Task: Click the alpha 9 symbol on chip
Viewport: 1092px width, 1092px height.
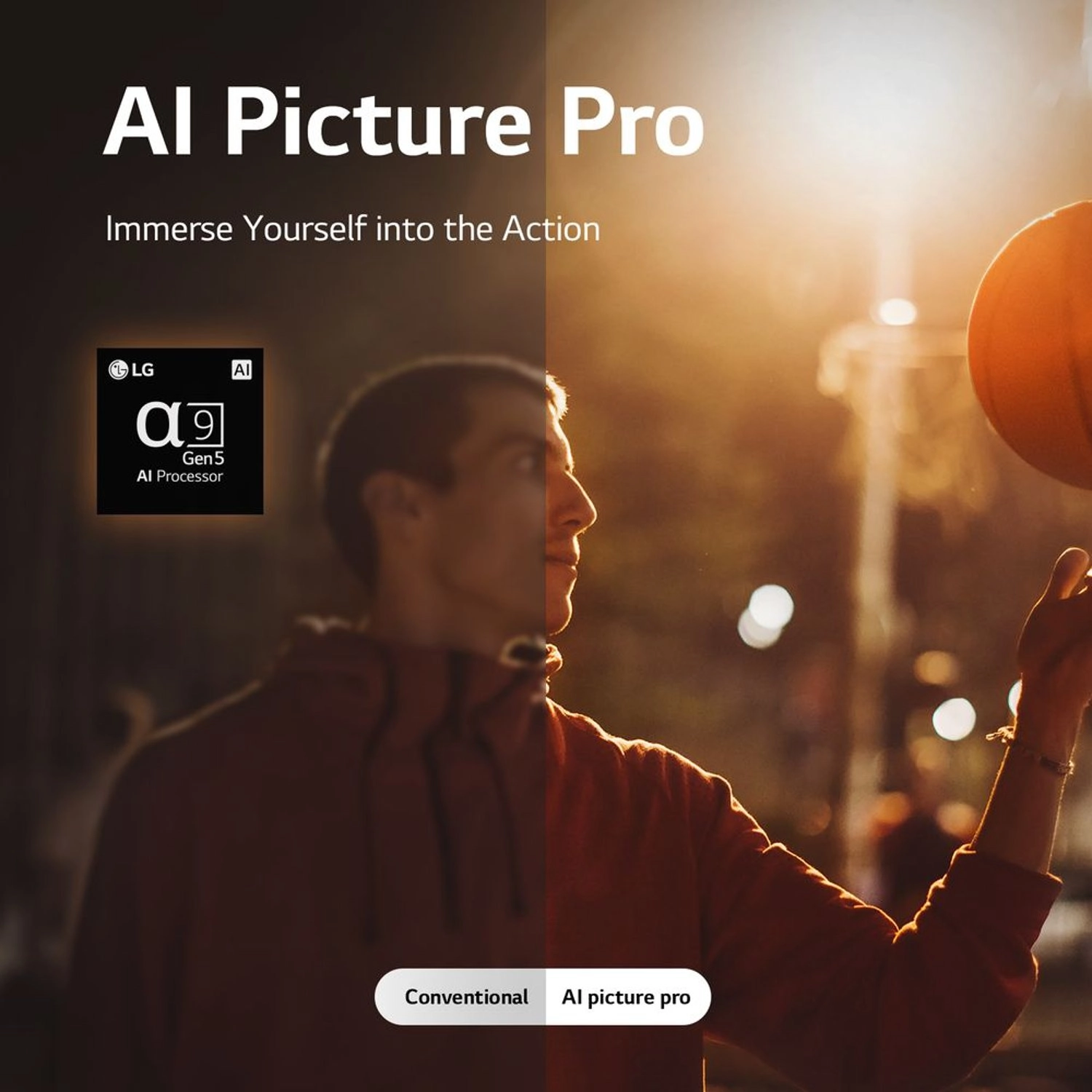Action: [180, 424]
